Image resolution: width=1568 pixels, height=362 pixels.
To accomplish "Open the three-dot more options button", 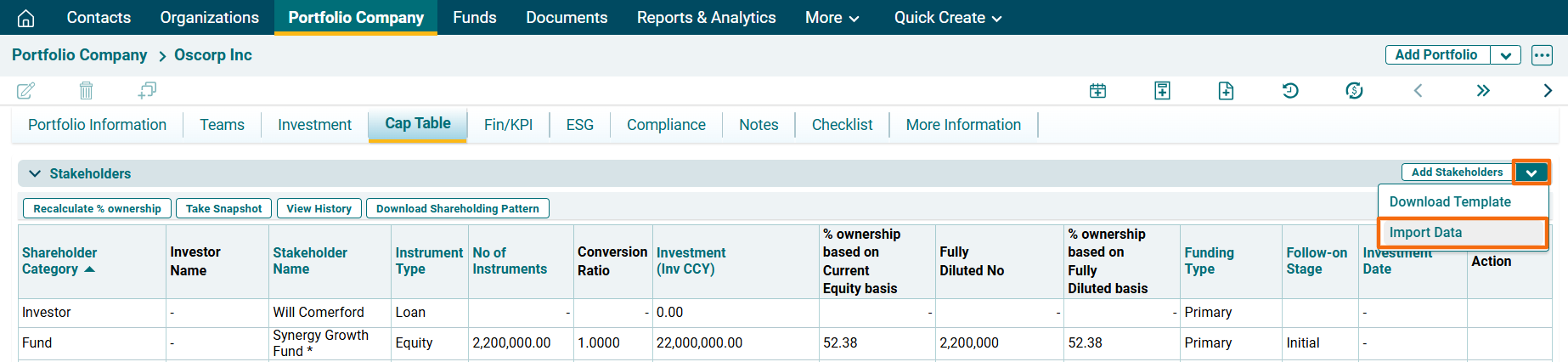I will 1542,55.
